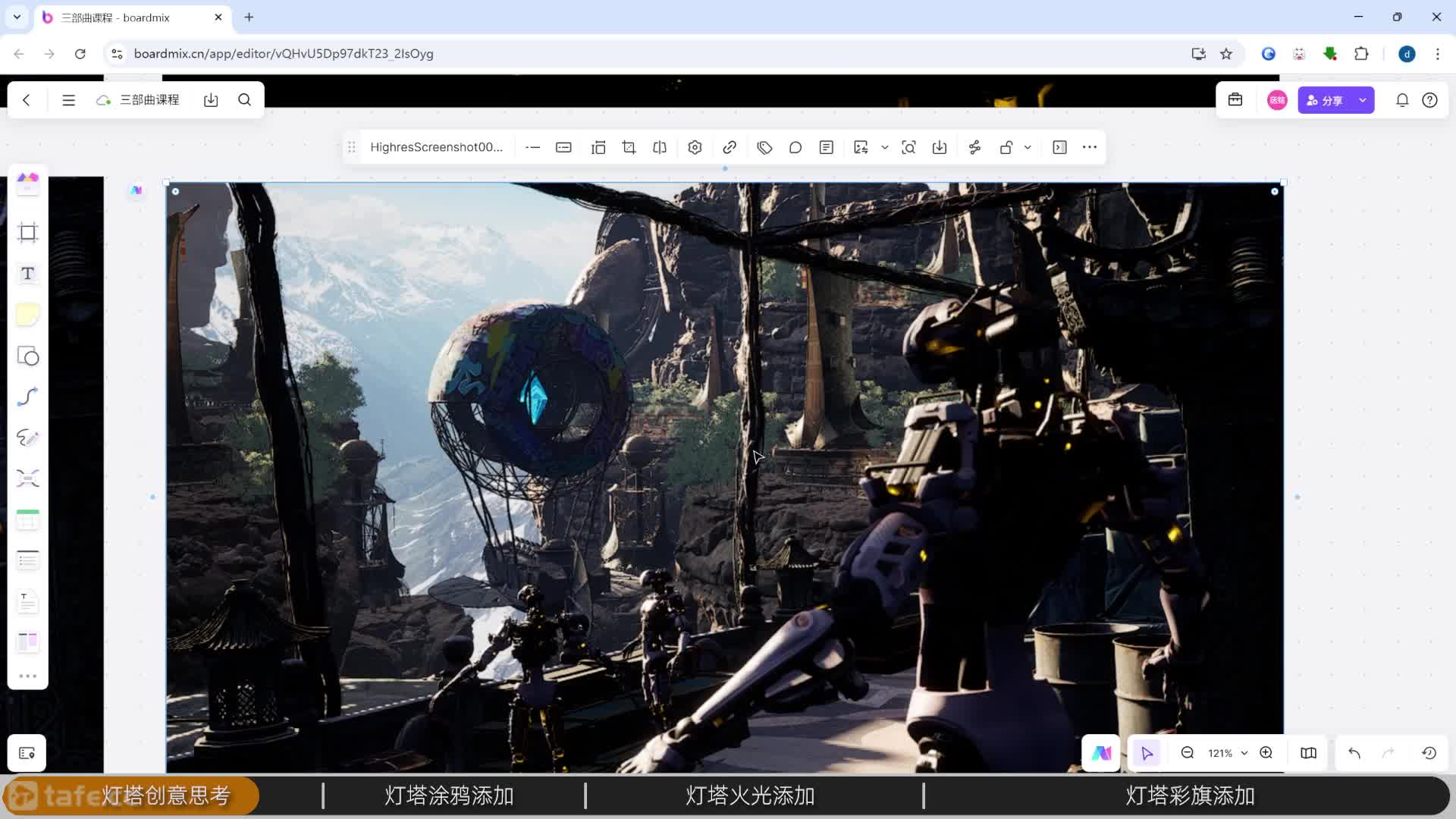This screenshot has width=1456, height=819.
Task: Expand the lock options dropdown arrow
Action: (1028, 147)
